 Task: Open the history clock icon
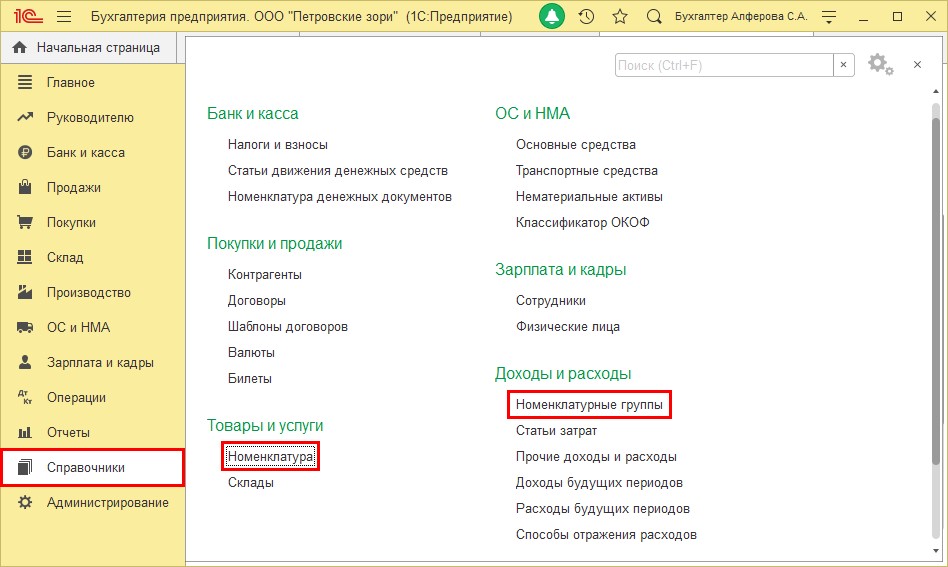(x=586, y=17)
